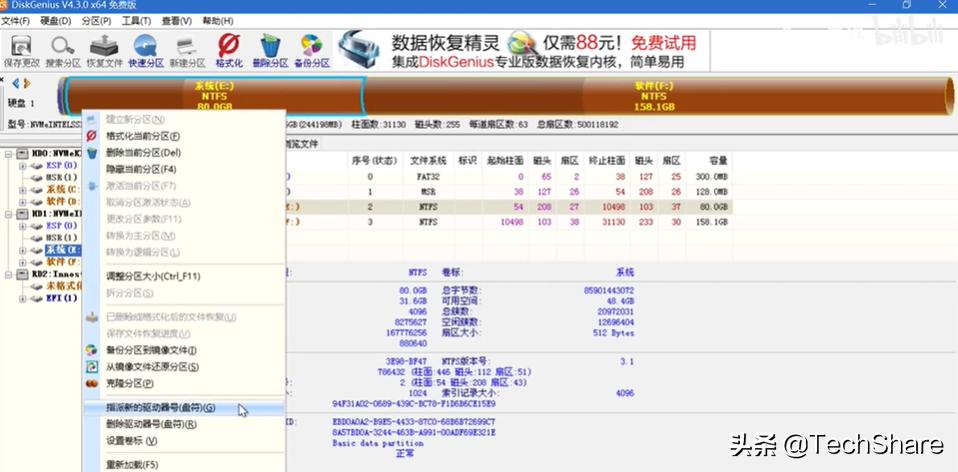
Task: Expand the 系统(C:) partition node
Action: point(23,190)
